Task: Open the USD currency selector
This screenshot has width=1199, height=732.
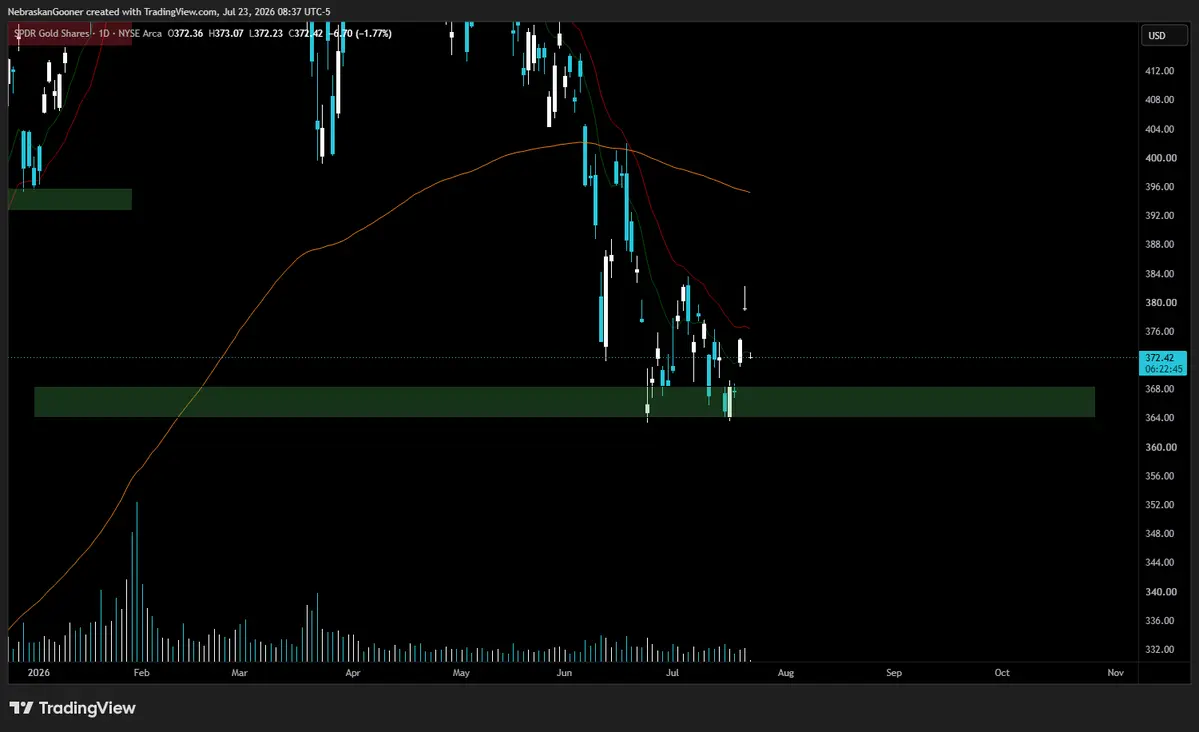Action: [1165, 35]
